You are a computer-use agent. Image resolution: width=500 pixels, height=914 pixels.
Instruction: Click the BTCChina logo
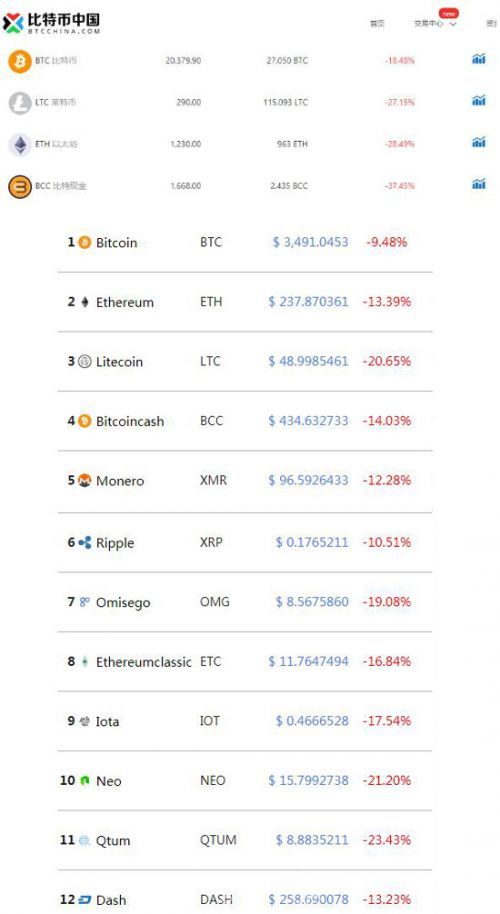click(51, 23)
